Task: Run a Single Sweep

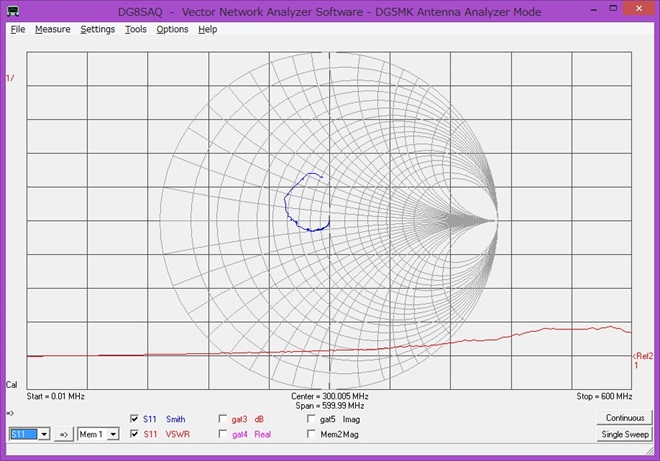Action: point(625,434)
